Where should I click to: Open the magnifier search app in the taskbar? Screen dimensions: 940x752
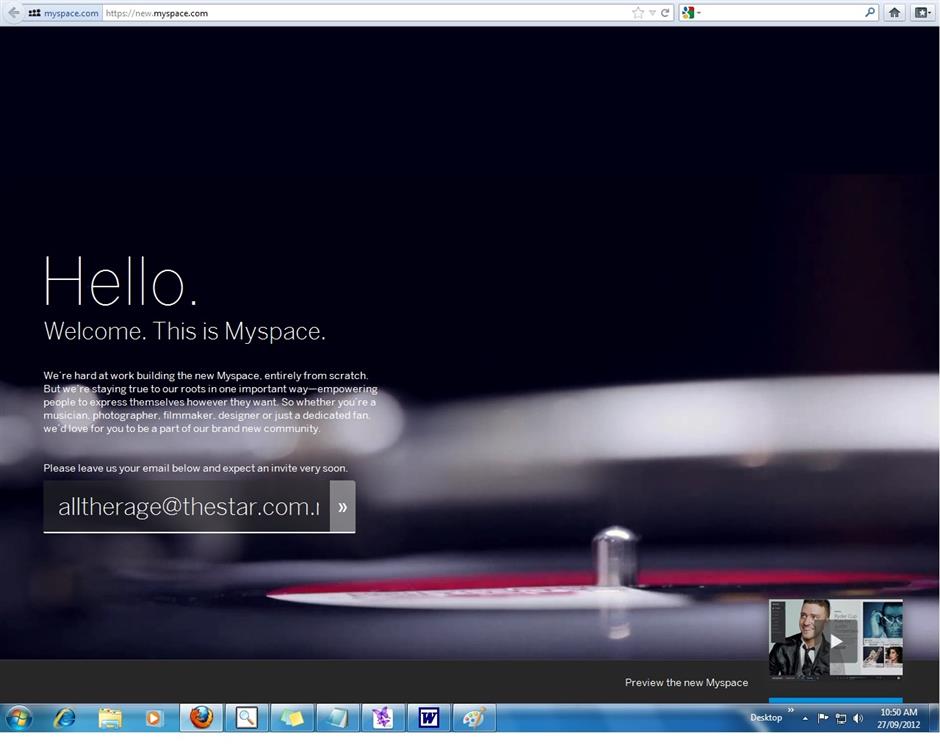[x=246, y=718]
